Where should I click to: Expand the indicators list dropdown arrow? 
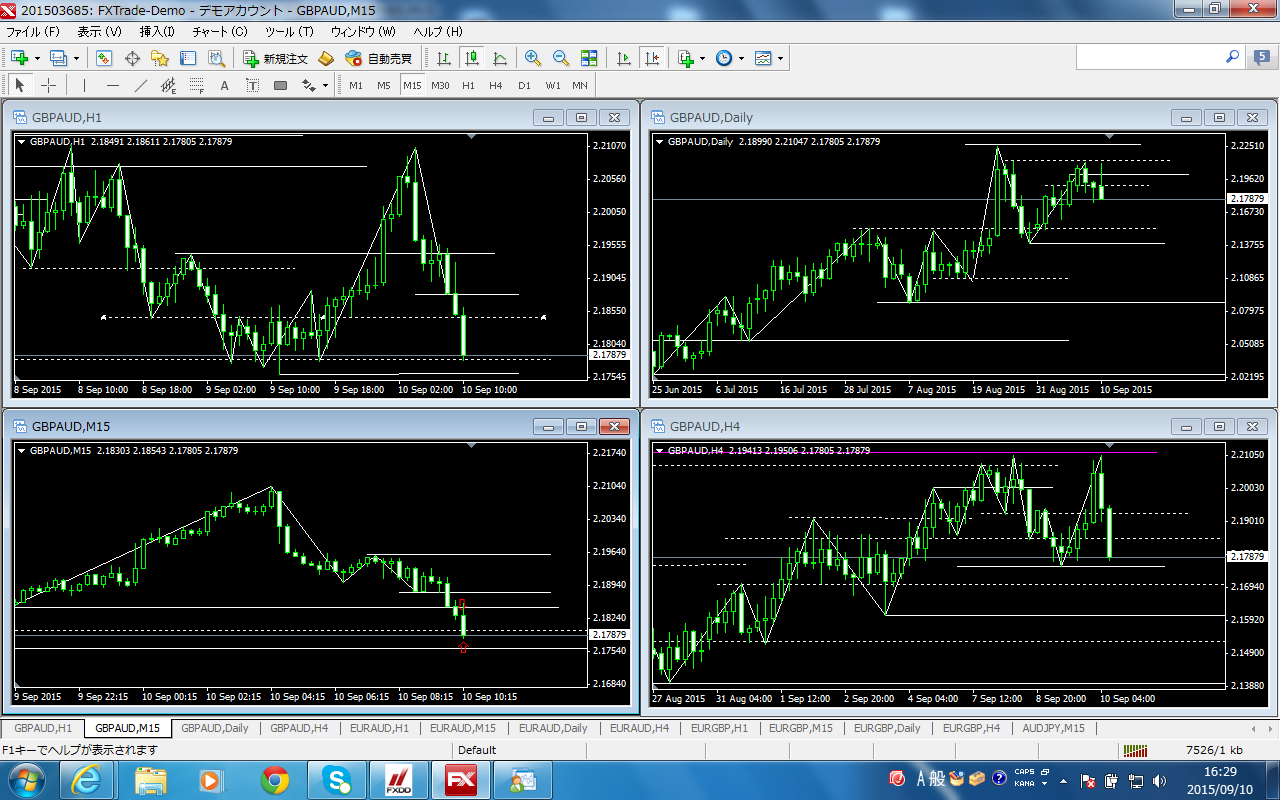point(703,58)
